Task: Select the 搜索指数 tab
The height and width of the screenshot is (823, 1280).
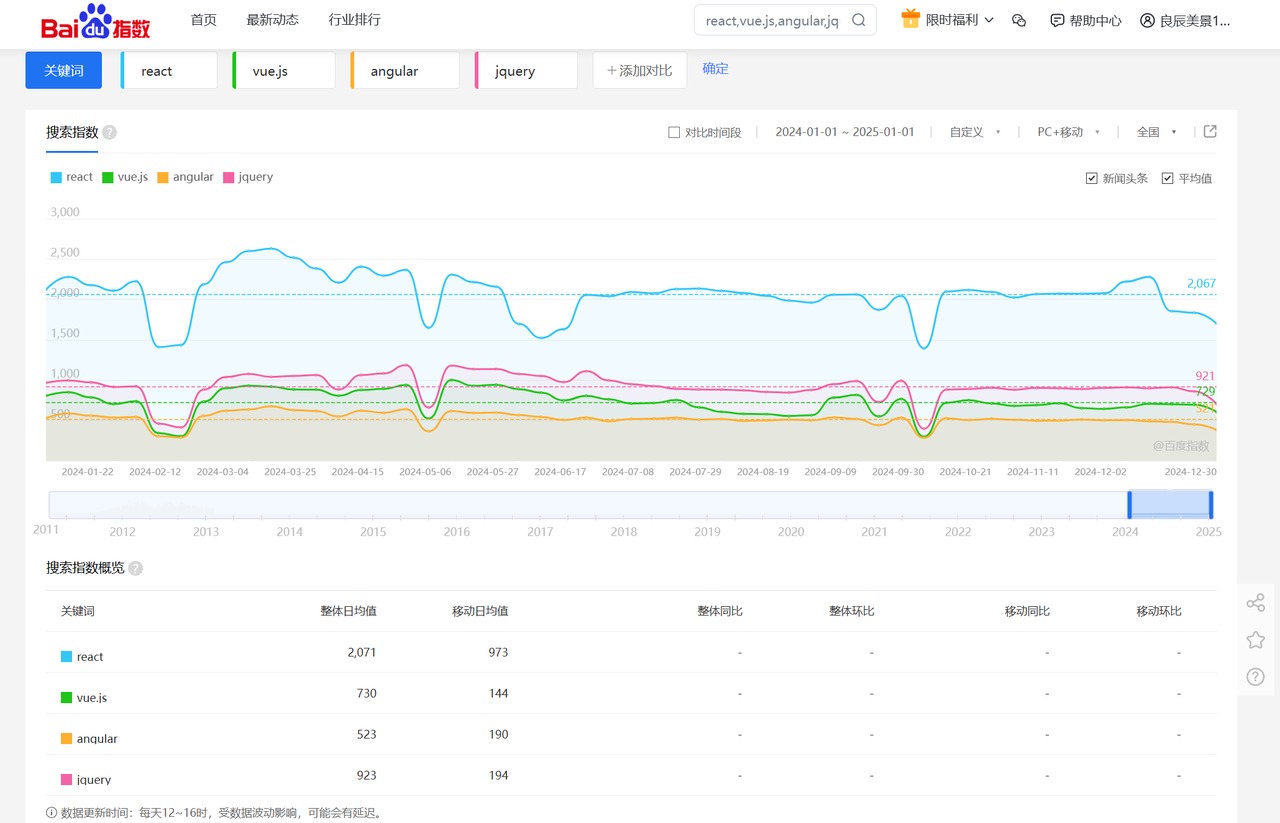Action: coord(72,132)
